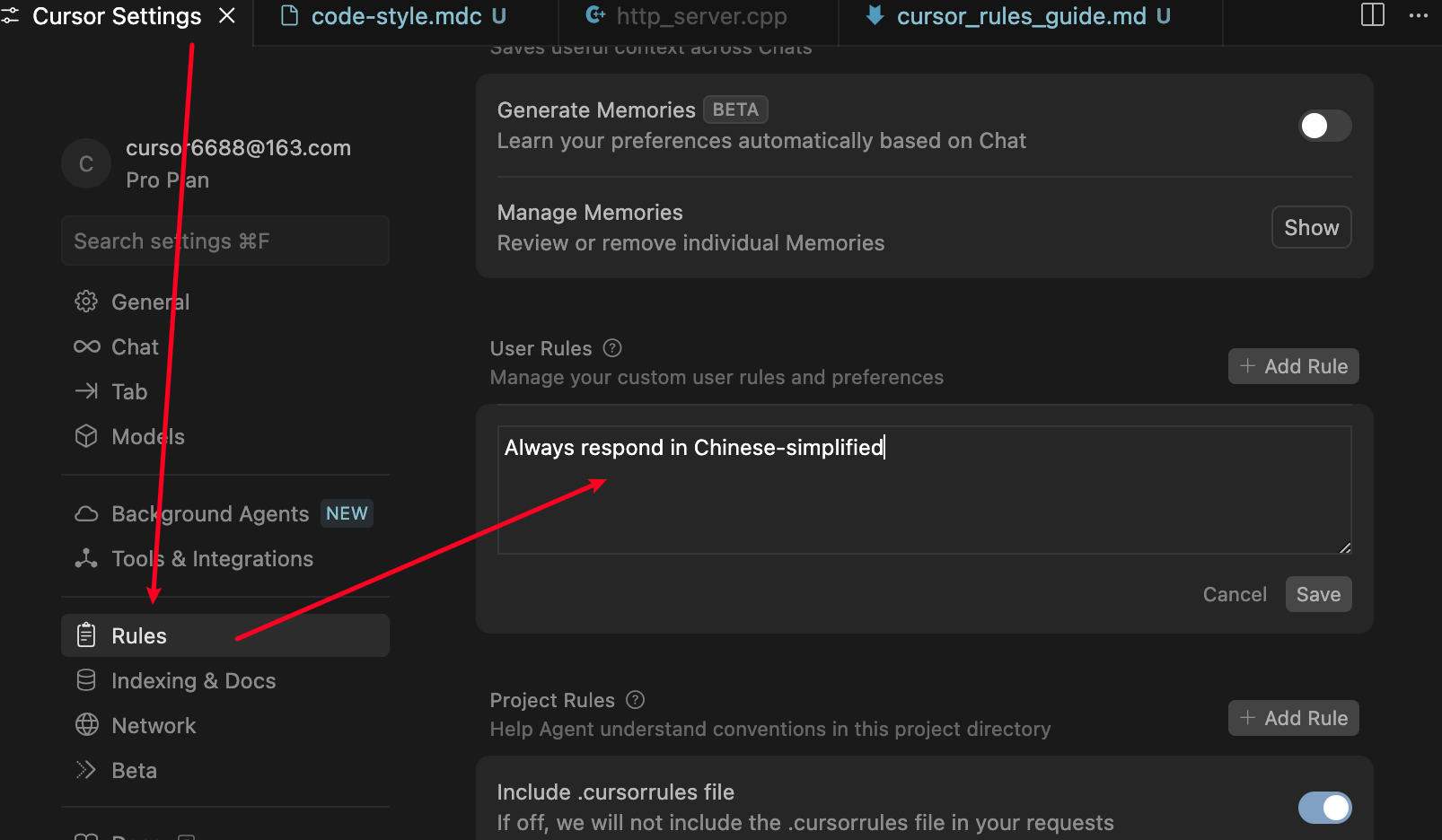
Task: Cancel the user rule edit
Action: (1235, 594)
